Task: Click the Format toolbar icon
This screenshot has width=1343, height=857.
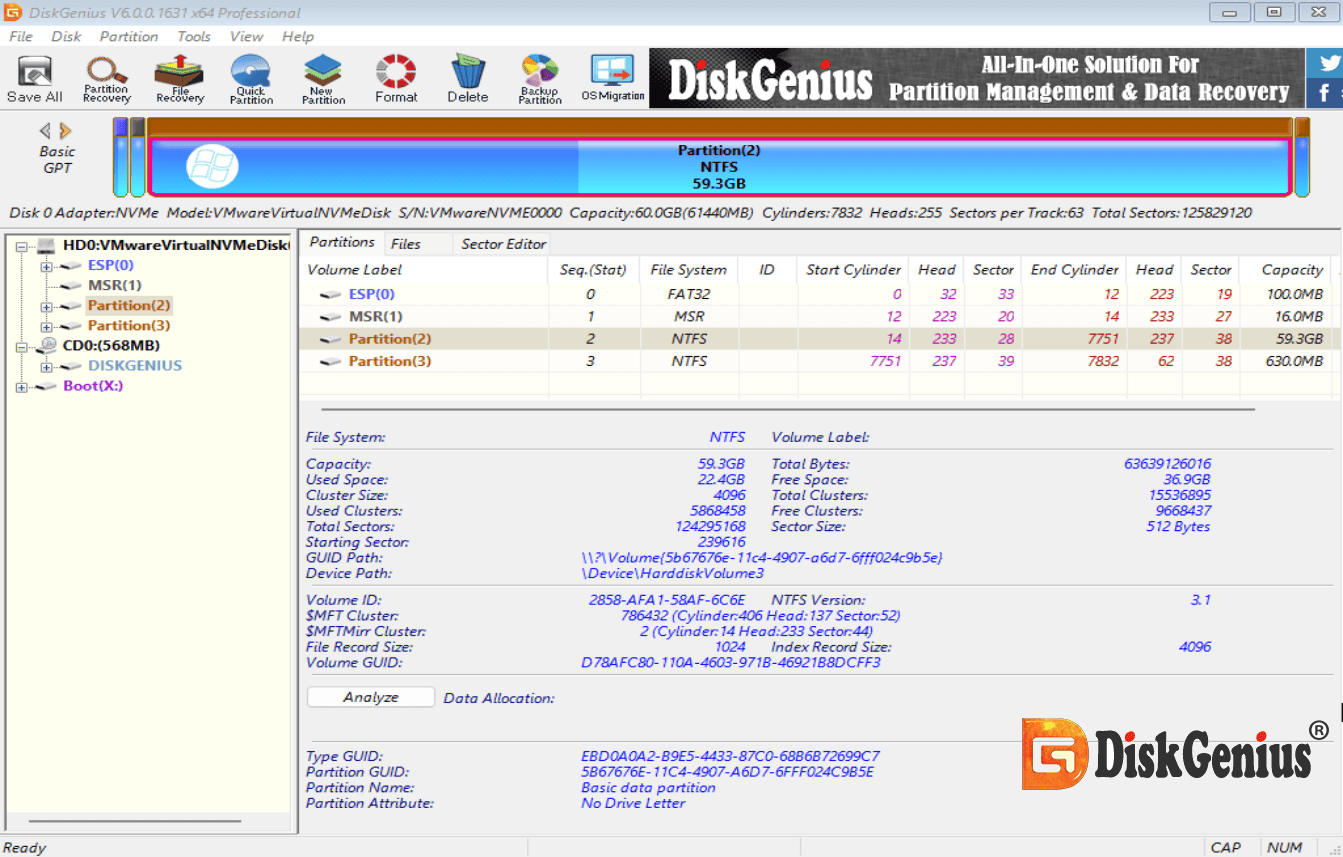Action: 396,79
